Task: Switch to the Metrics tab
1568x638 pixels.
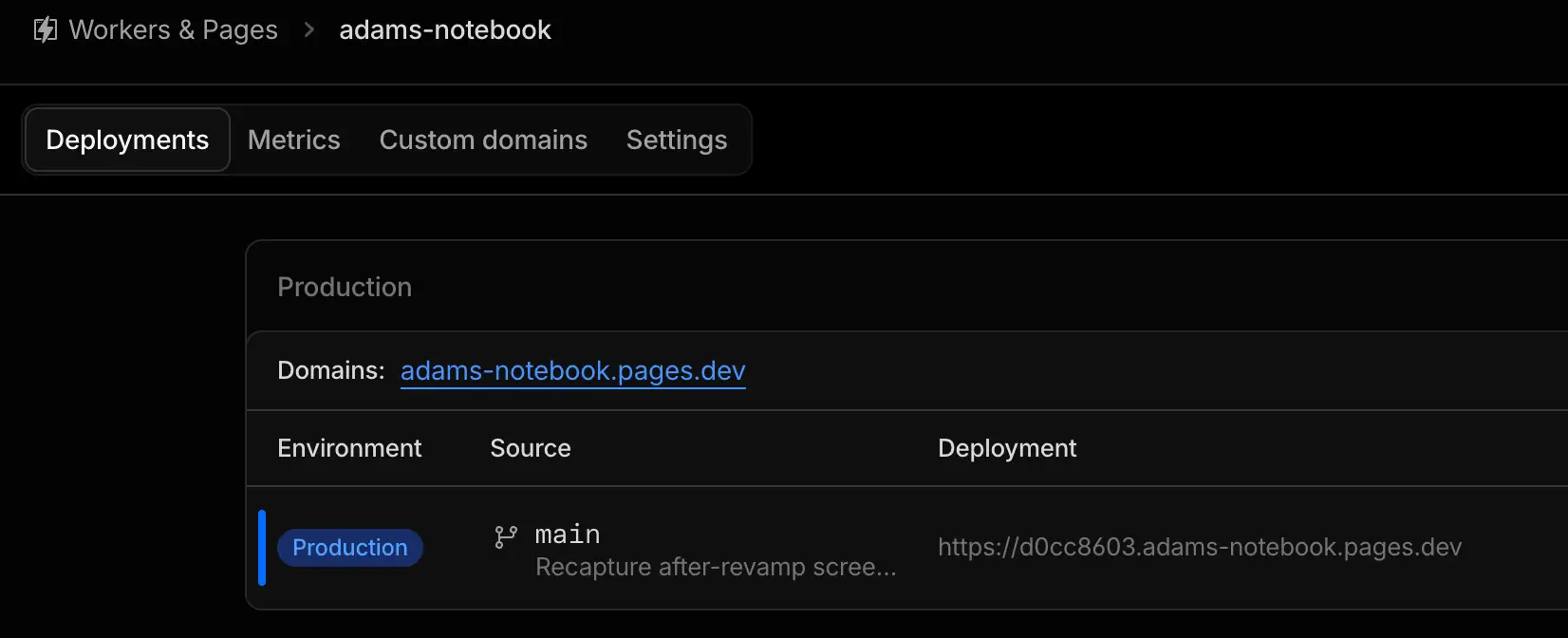Action: coord(294,140)
